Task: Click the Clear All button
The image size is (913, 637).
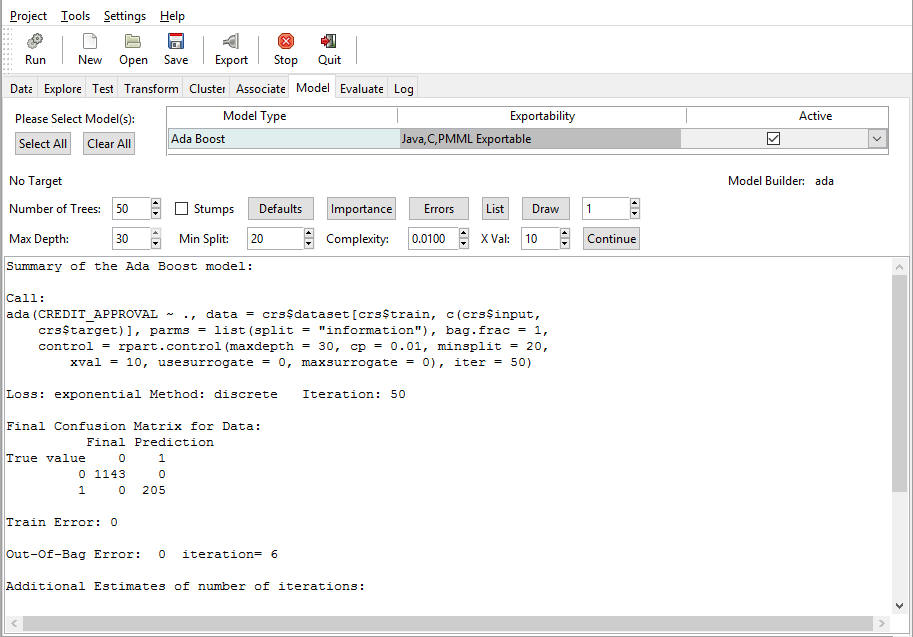Action: tap(109, 144)
